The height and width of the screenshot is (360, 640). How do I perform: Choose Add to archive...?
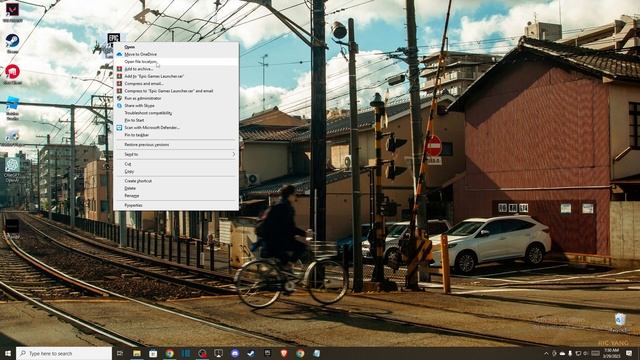(176, 69)
